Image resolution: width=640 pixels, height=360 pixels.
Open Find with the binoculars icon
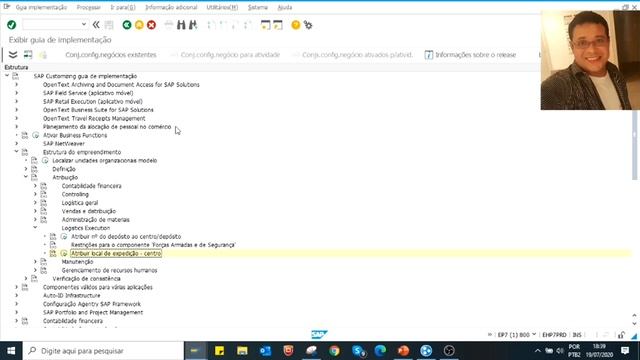click(181, 25)
